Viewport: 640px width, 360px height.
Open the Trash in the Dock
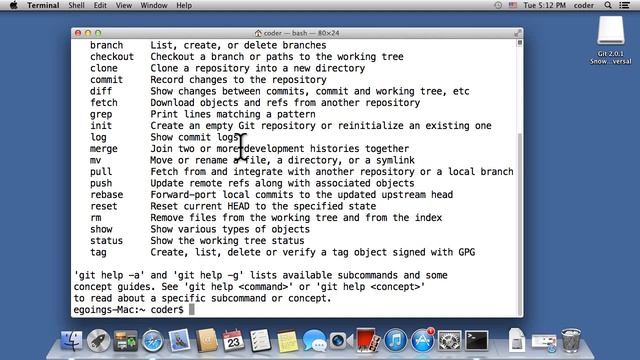click(571, 340)
